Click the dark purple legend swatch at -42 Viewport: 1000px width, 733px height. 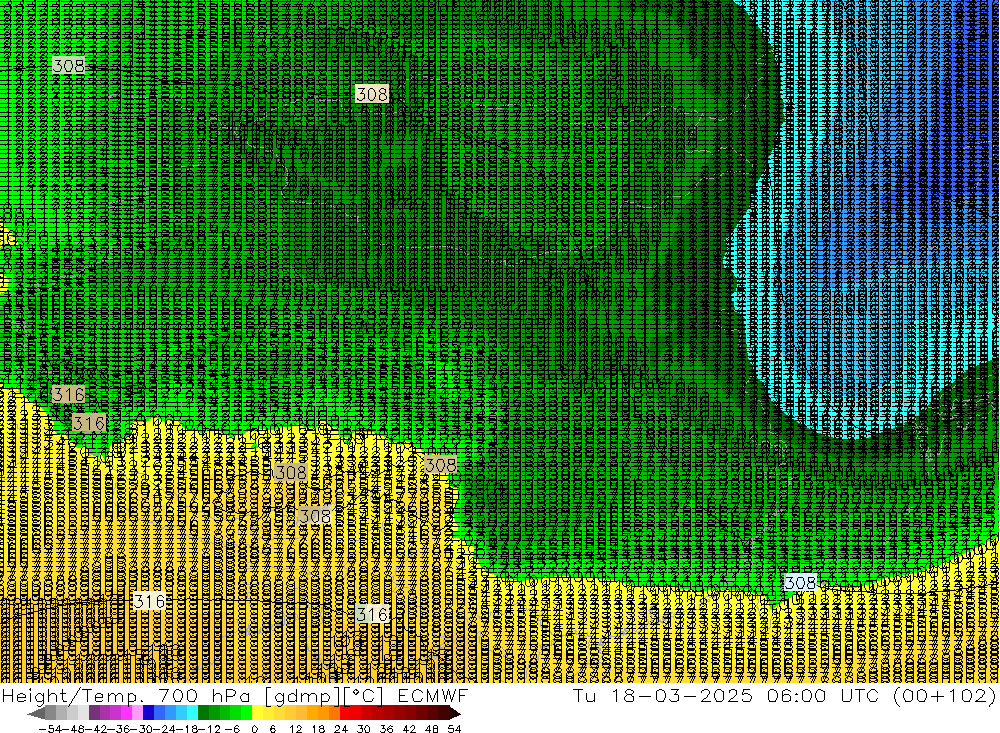click(x=94, y=713)
